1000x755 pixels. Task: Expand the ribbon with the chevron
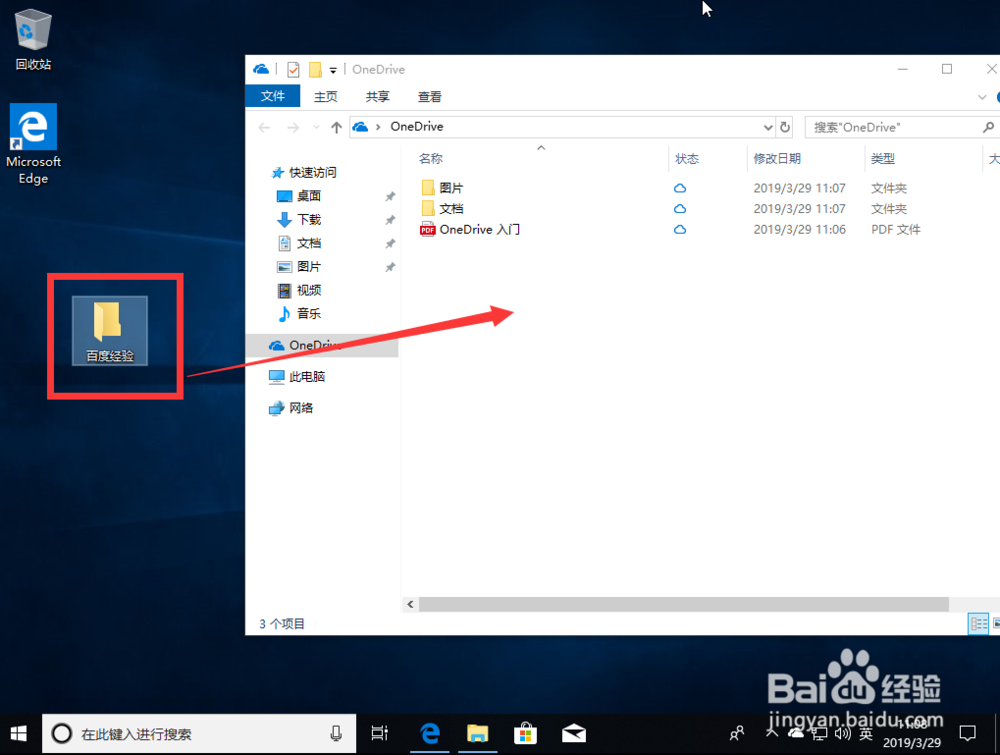[x=982, y=97]
